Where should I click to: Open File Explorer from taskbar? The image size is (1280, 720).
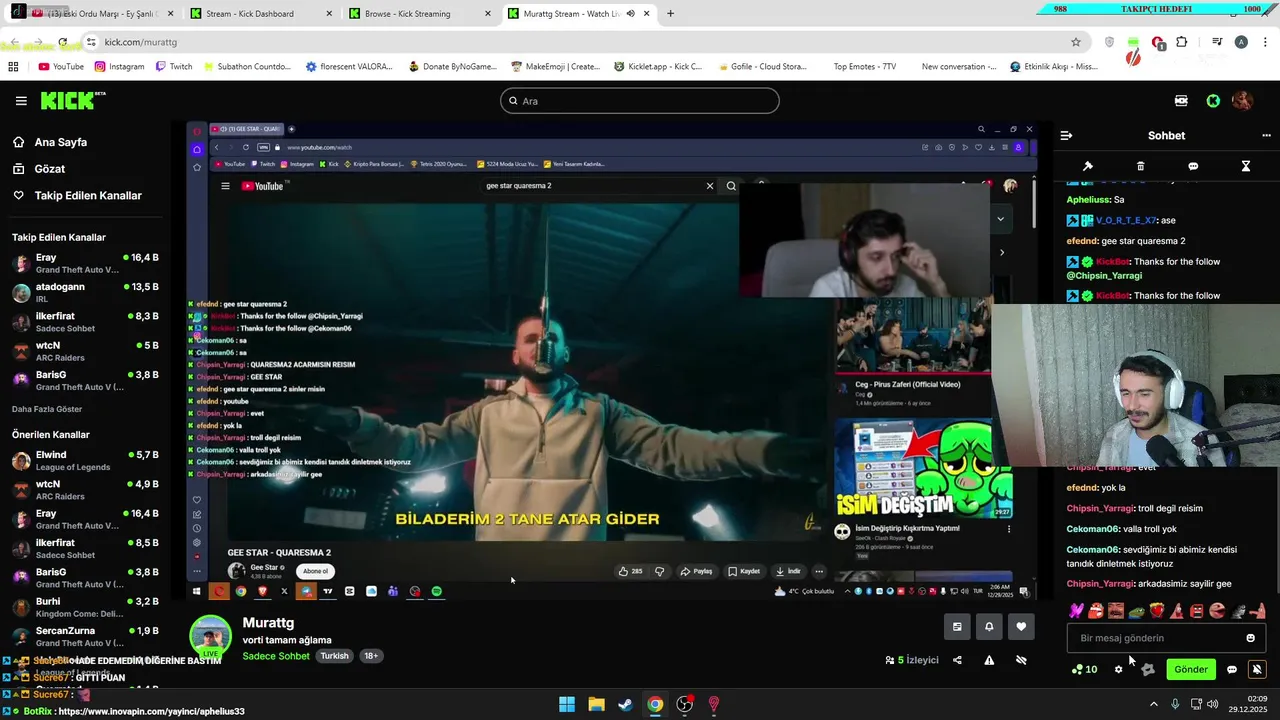click(x=596, y=704)
